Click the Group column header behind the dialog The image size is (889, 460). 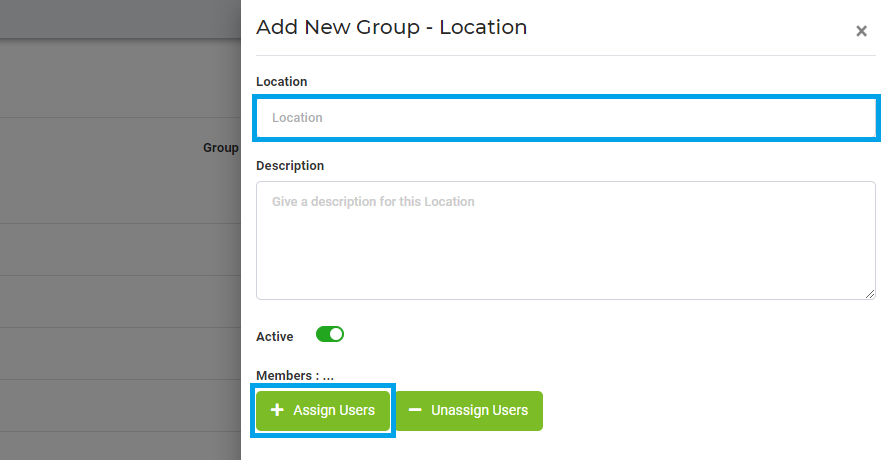point(220,147)
